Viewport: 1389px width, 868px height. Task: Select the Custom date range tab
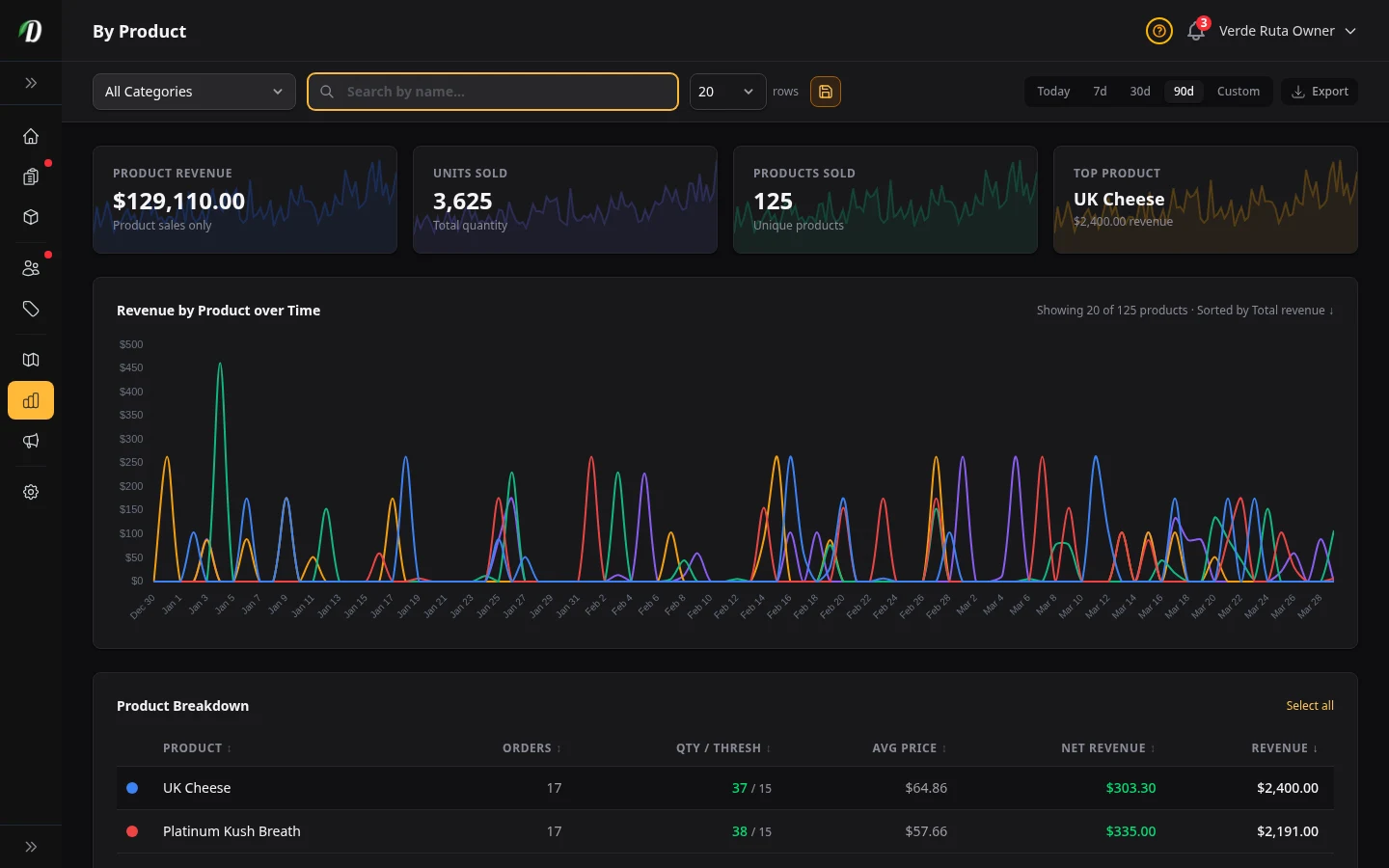pos(1239,91)
